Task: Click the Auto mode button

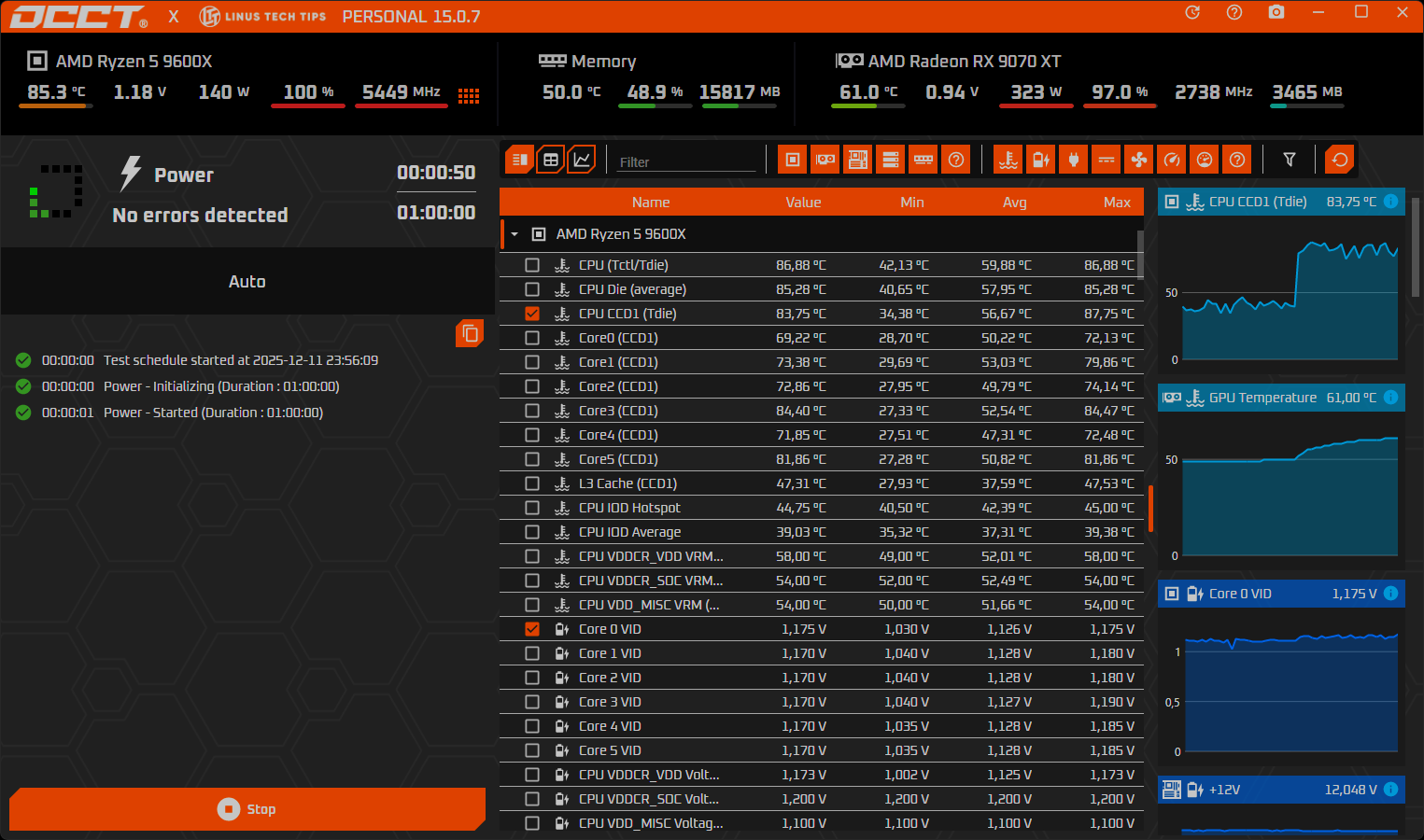Action: pyautogui.click(x=247, y=281)
